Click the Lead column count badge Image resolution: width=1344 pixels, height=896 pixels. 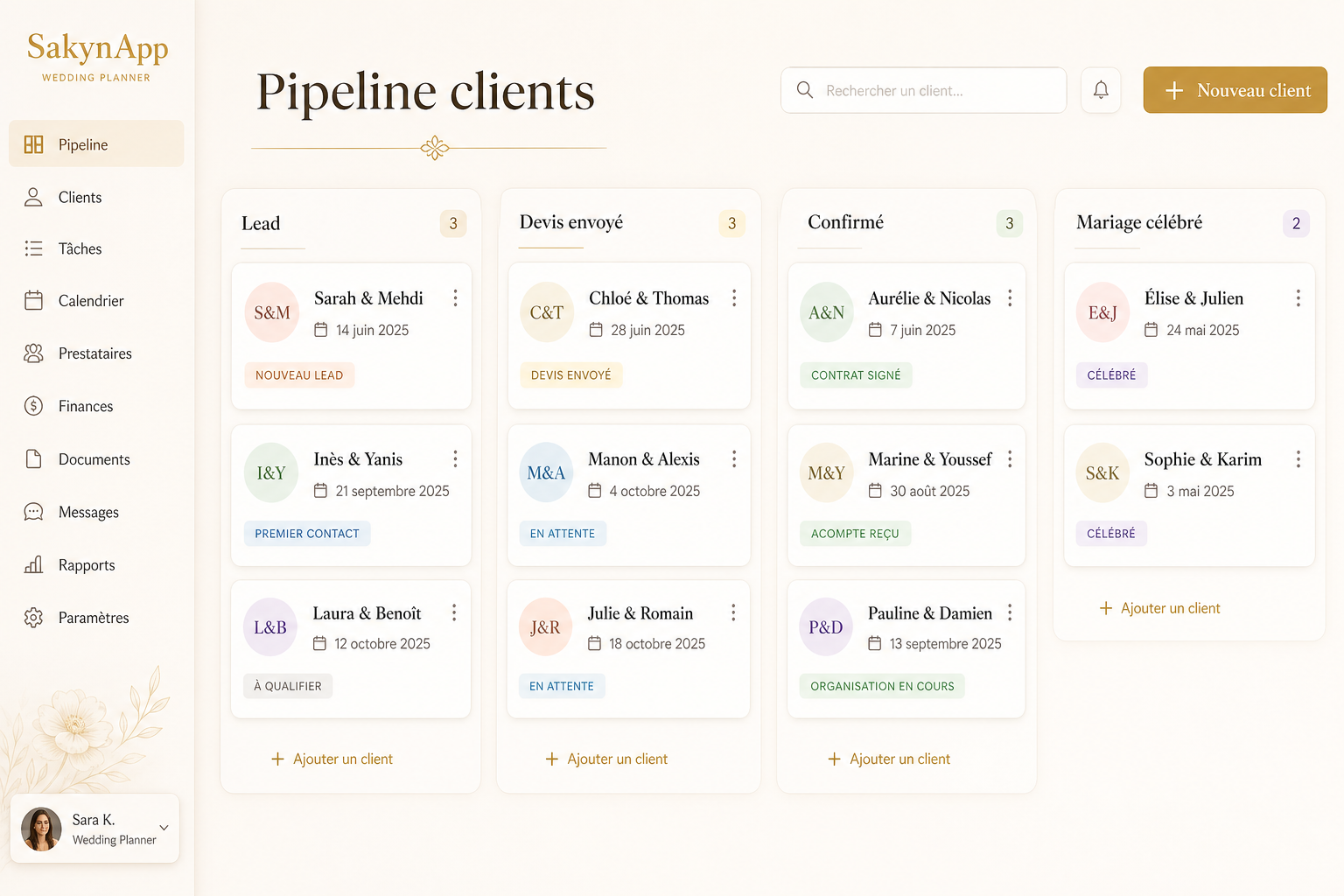(x=453, y=223)
